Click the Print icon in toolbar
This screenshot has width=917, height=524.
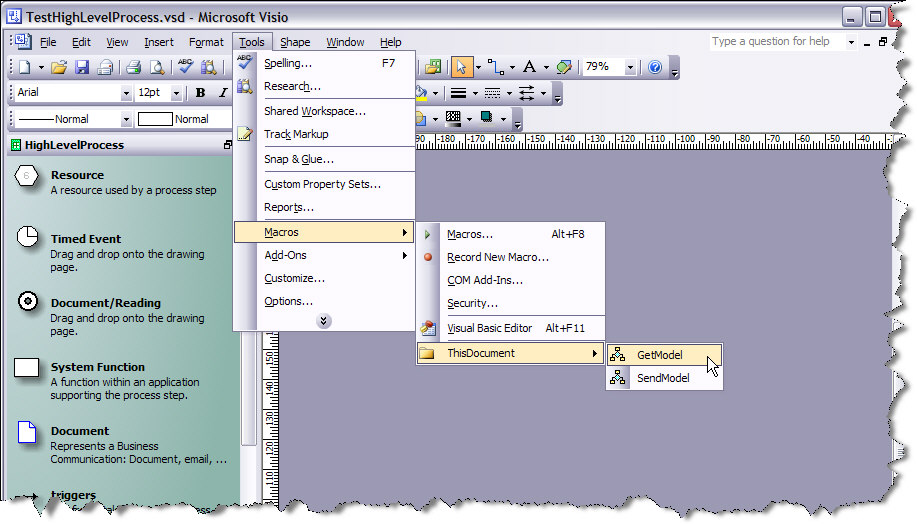point(132,68)
